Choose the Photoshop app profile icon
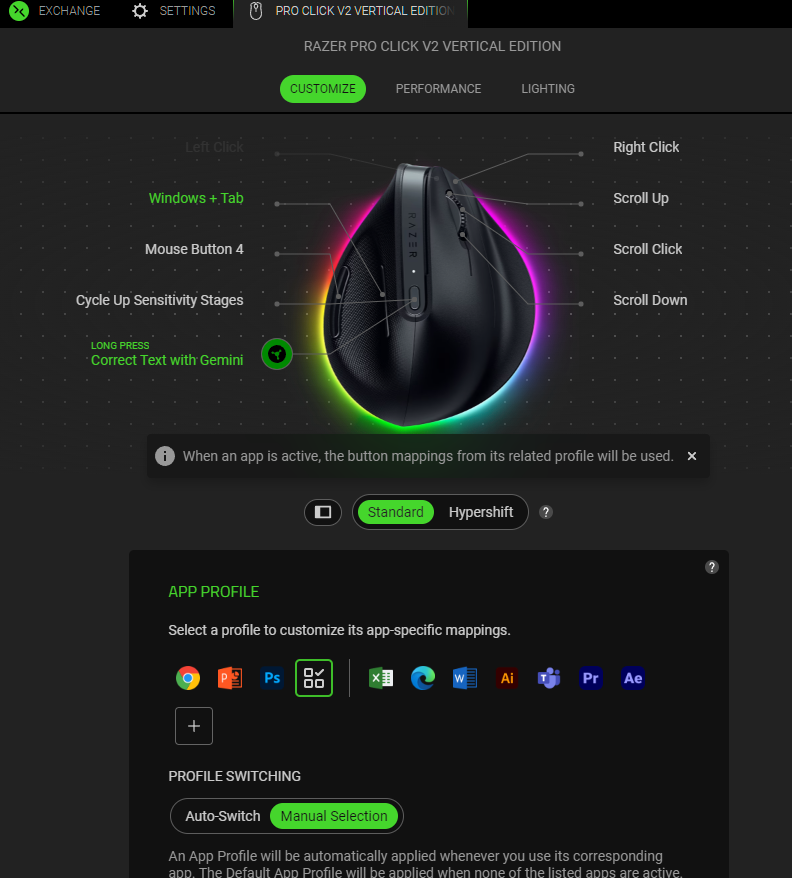The width and height of the screenshot is (792, 878). tap(272, 678)
